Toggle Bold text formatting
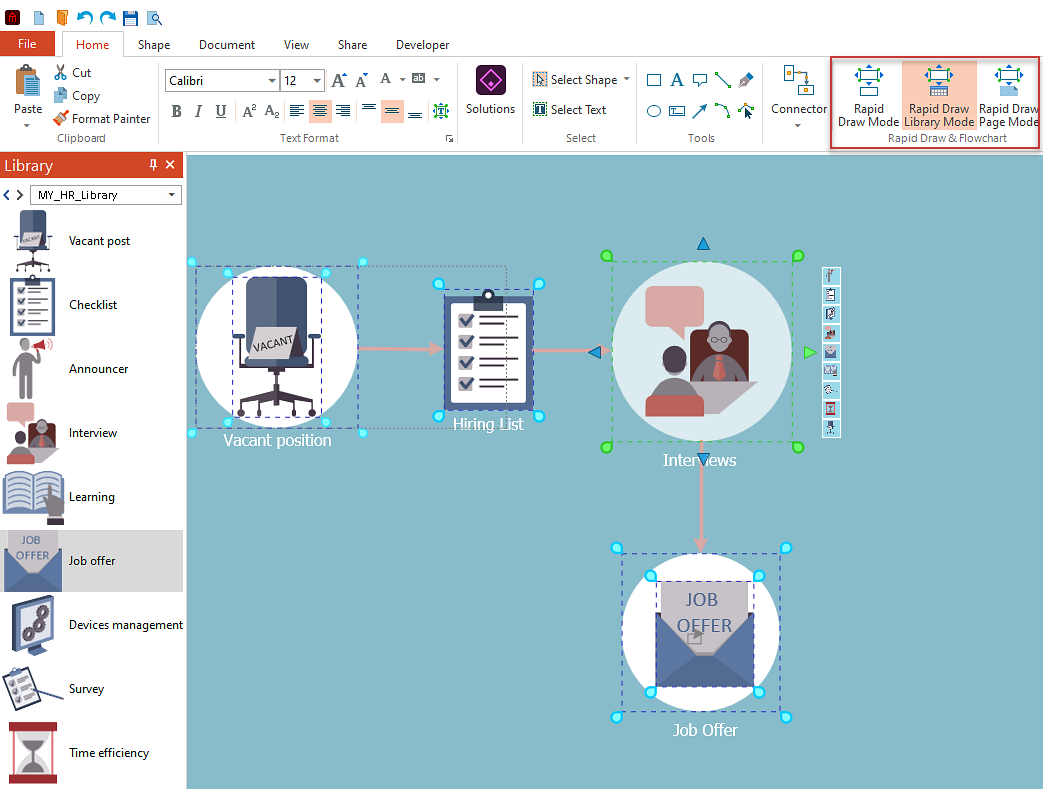This screenshot has height=789, width=1043. tap(177, 111)
